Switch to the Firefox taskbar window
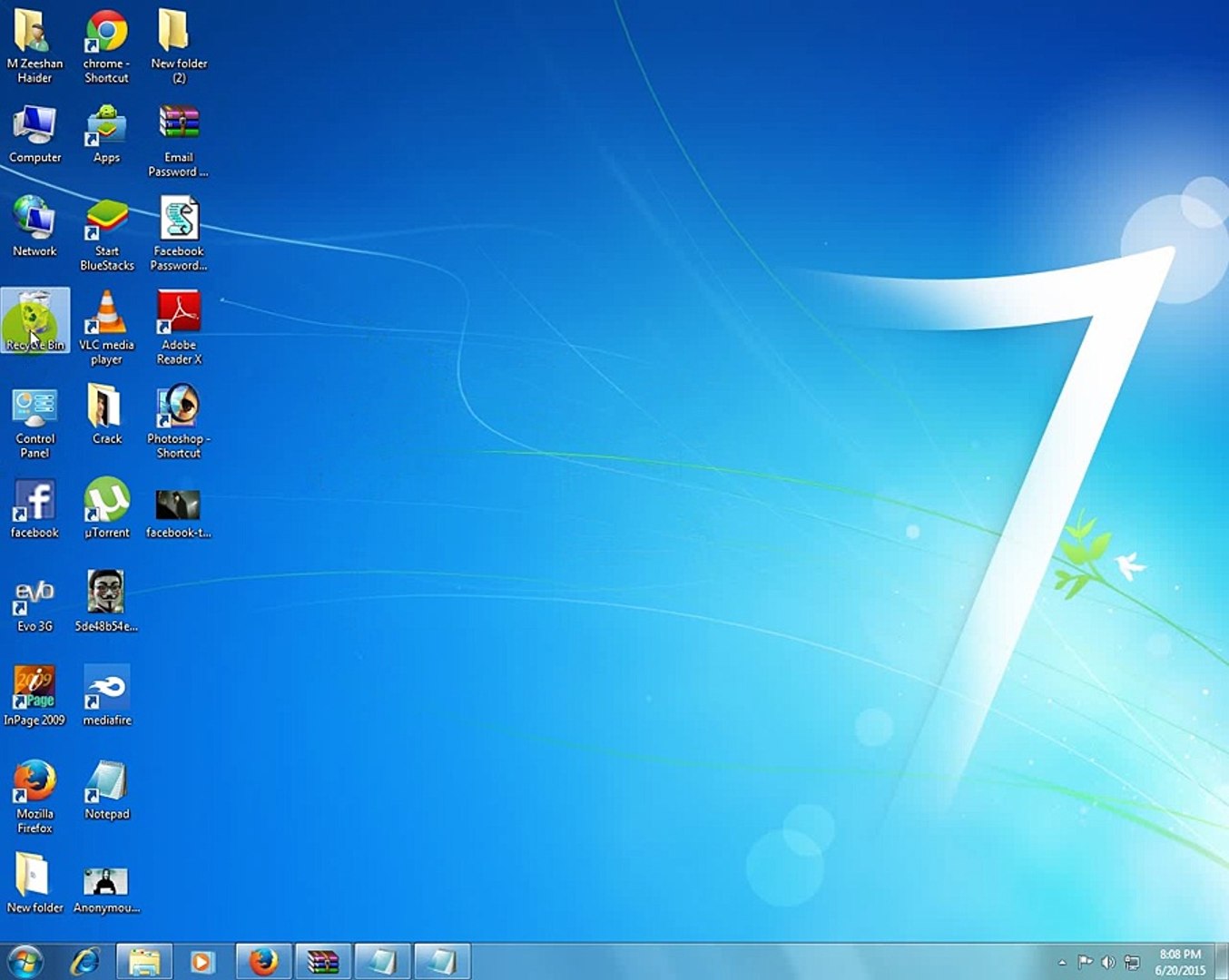The height and width of the screenshot is (980, 1229). pyautogui.click(x=263, y=961)
